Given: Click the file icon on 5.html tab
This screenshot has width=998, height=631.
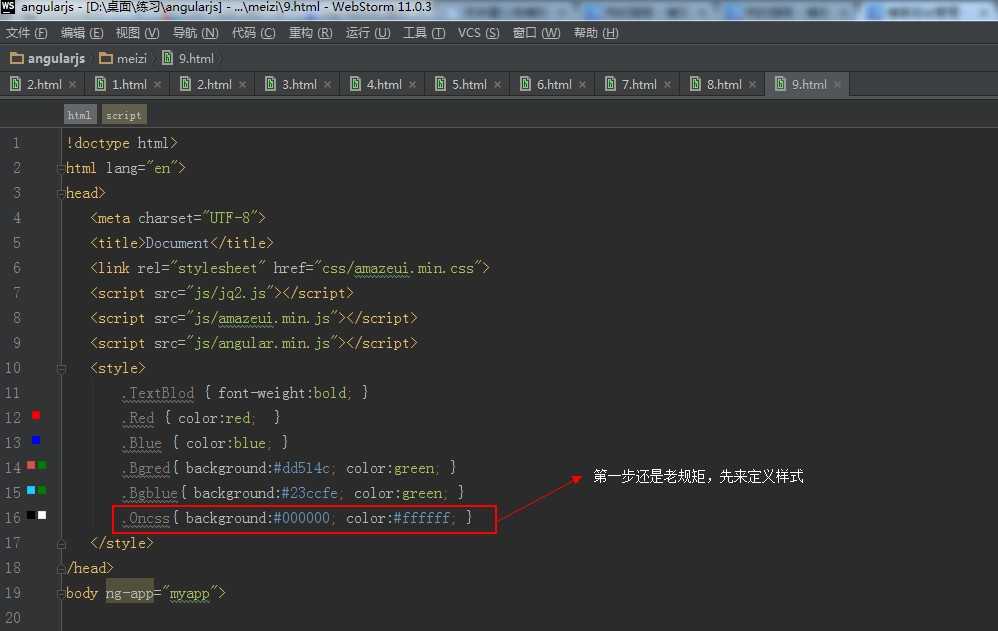Looking at the screenshot, I should [x=440, y=84].
